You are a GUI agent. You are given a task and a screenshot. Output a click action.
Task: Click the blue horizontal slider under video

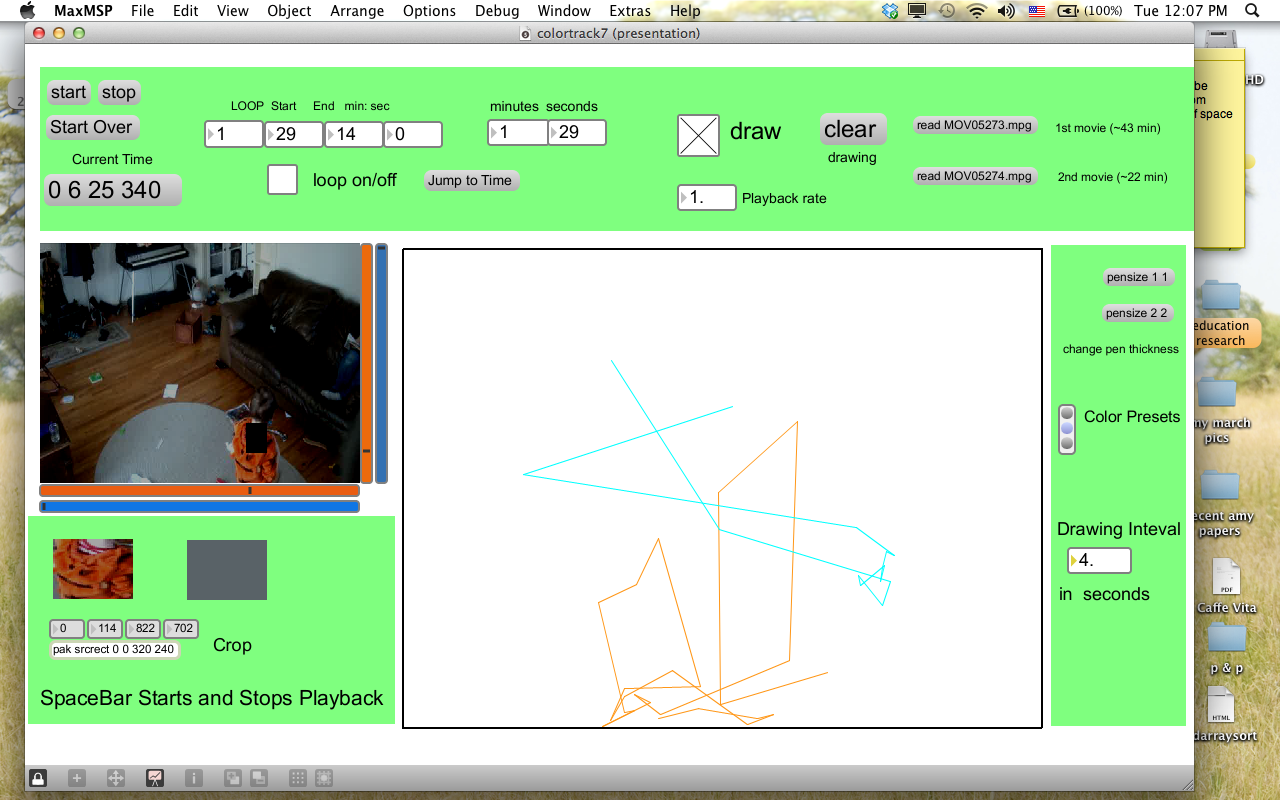199,507
